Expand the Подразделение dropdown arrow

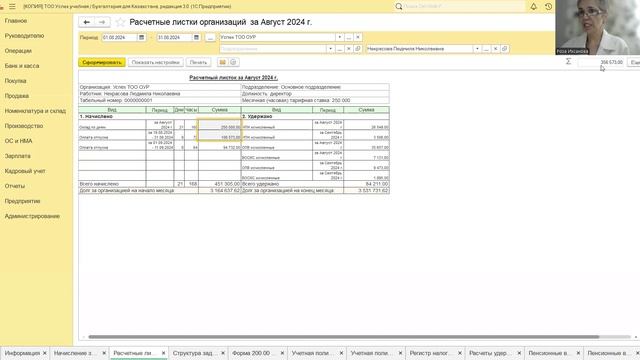tap(330, 49)
